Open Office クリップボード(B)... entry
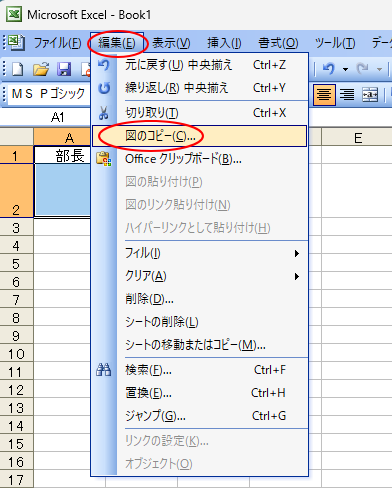This screenshot has height=488, width=392. pos(199,159)
